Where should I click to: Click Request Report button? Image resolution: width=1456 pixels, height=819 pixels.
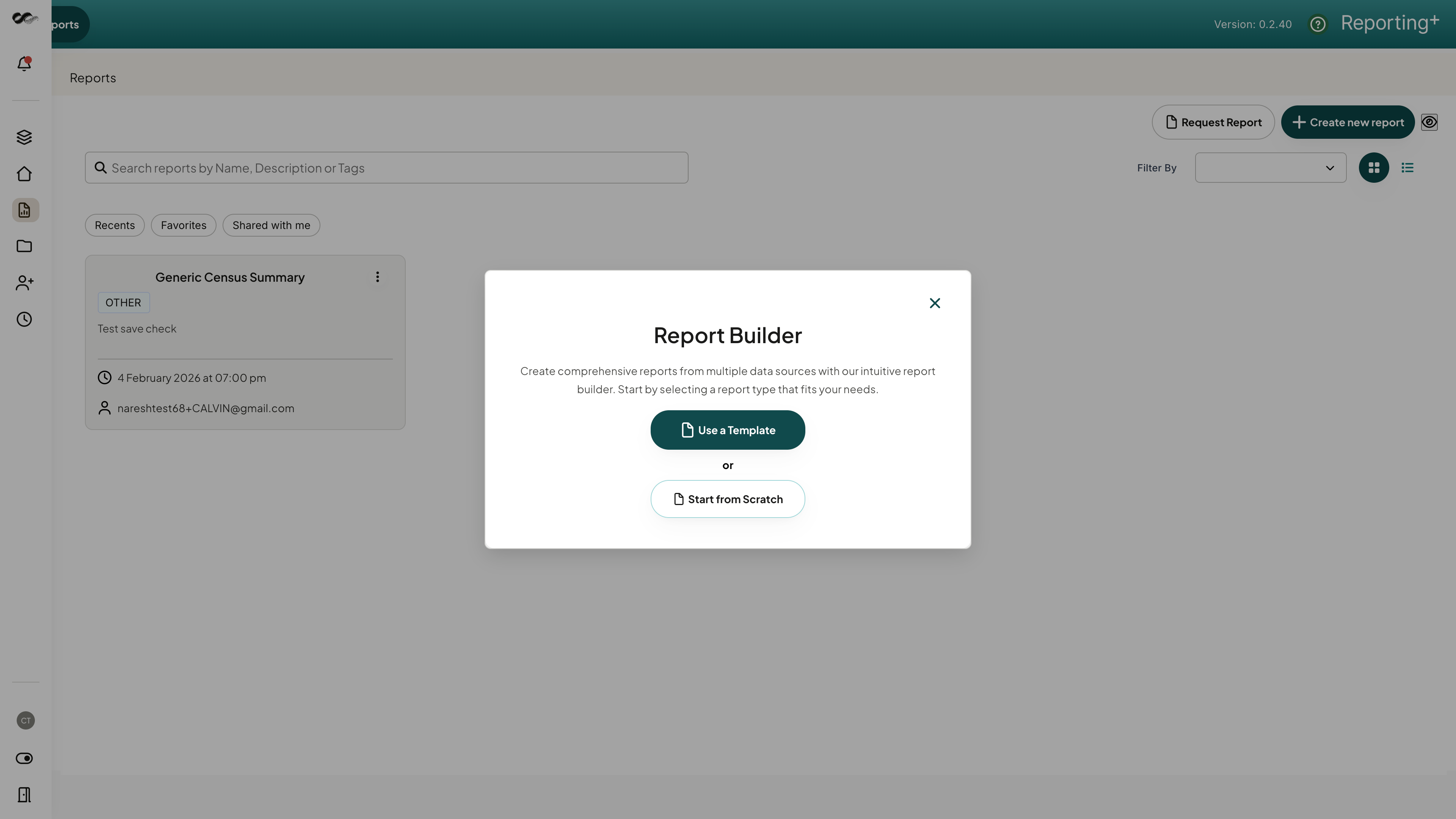pyautogui.click(x=1213, y=122)
